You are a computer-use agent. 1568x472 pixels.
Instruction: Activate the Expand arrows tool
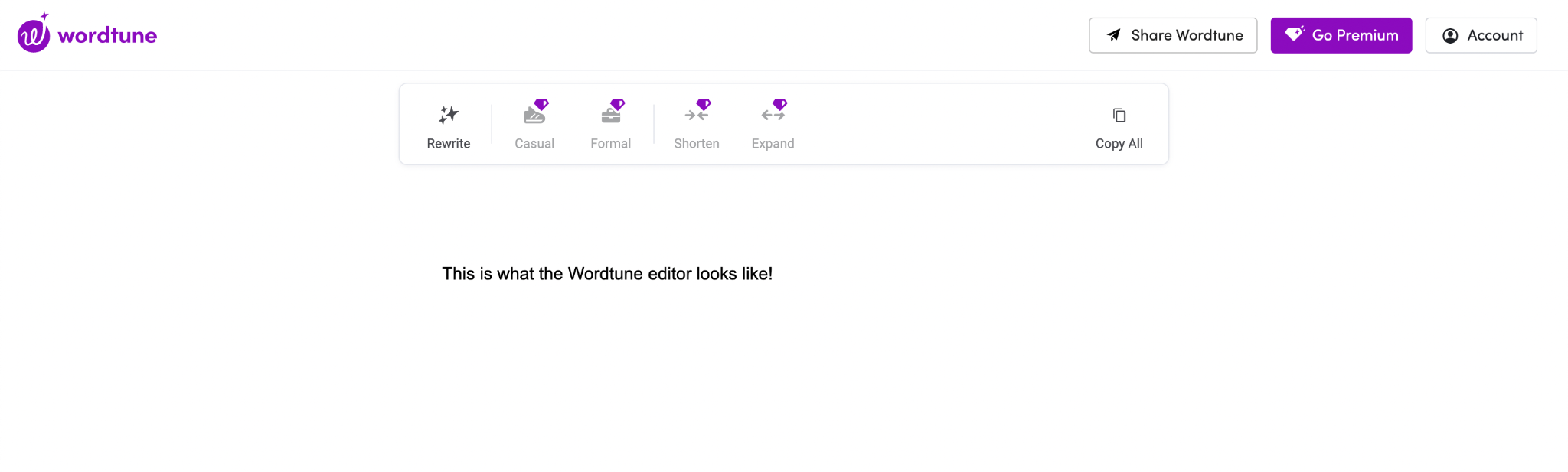tap(773, 125)
